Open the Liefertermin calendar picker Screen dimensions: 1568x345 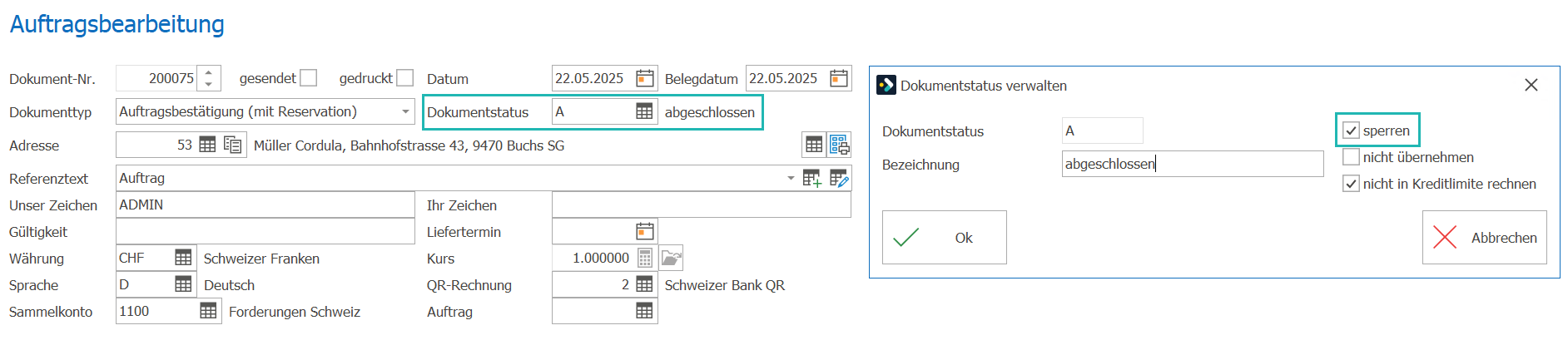pos(645,231)
